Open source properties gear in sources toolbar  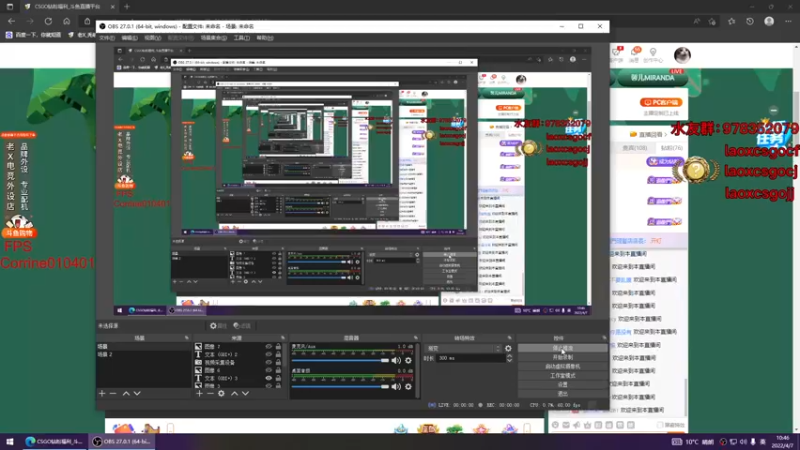coord(221,393)
